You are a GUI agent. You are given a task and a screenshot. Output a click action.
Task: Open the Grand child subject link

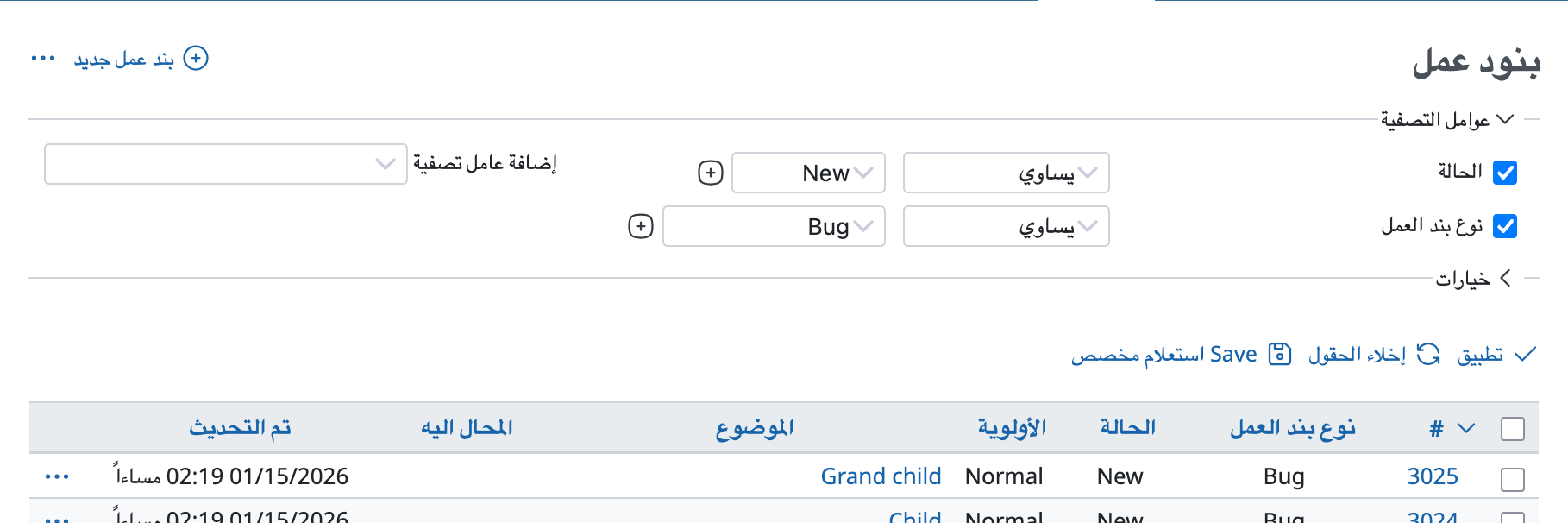click(x=881, y=476)
